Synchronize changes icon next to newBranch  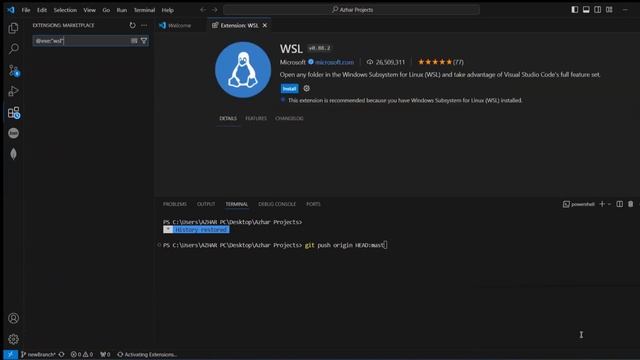(x=62, y=354)
